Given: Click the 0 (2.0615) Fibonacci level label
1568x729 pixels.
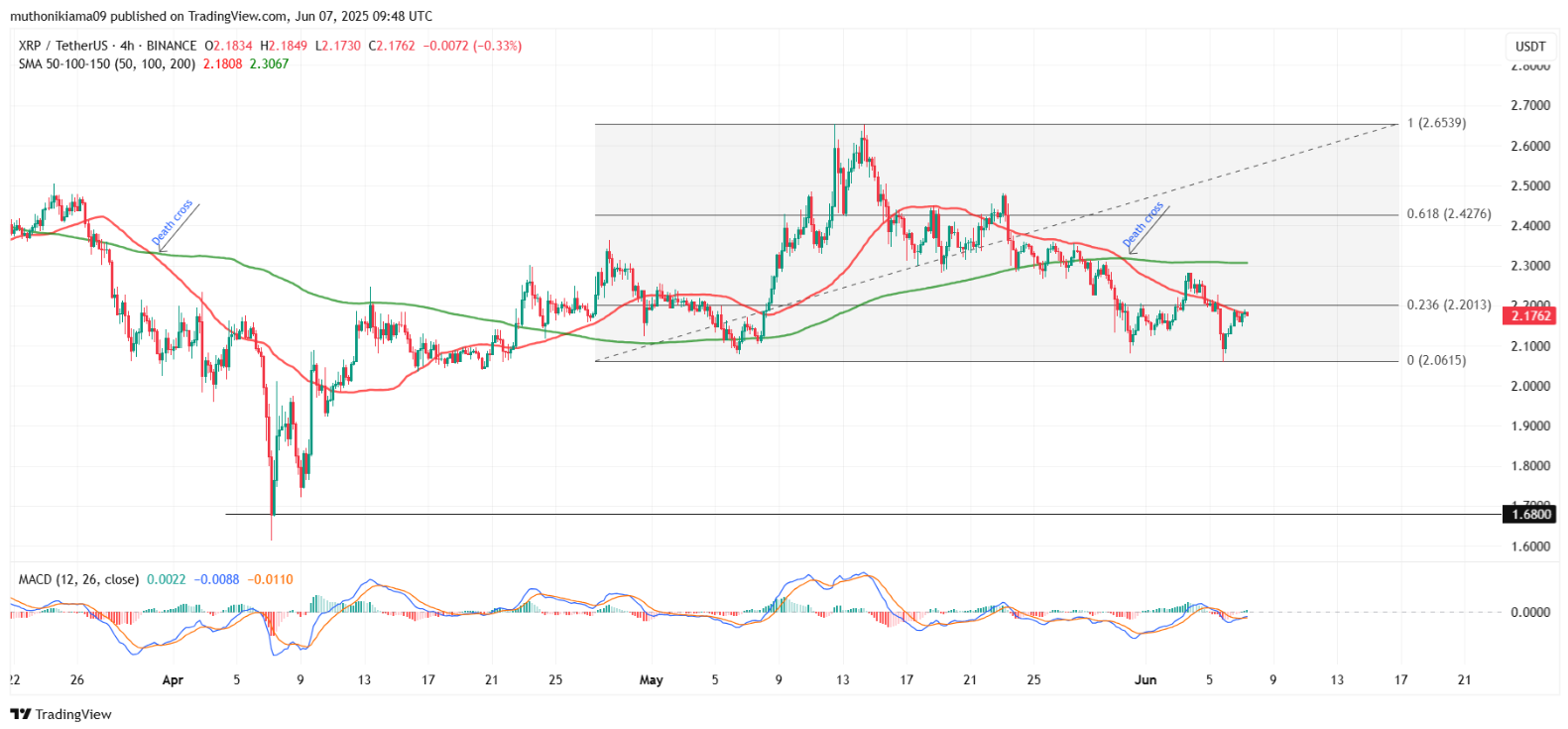Looking at the screenshot, I should click(x=1436, y=360).
